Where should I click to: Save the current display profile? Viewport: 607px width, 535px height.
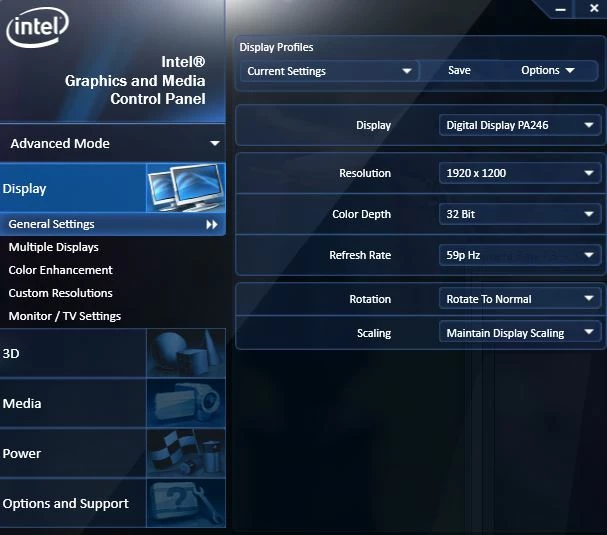[x=459, y=70]
